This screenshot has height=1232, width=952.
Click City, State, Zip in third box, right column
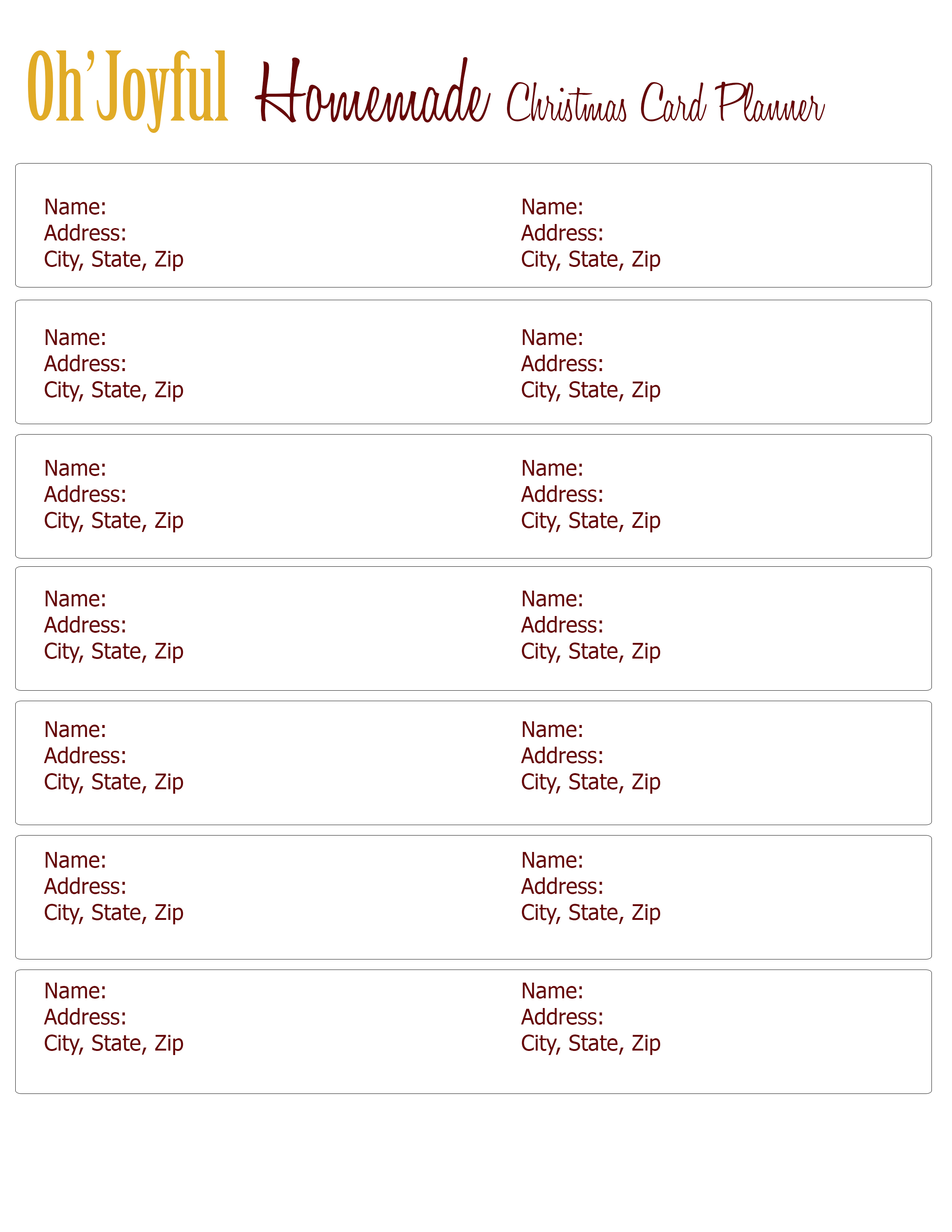click(591, 521)
